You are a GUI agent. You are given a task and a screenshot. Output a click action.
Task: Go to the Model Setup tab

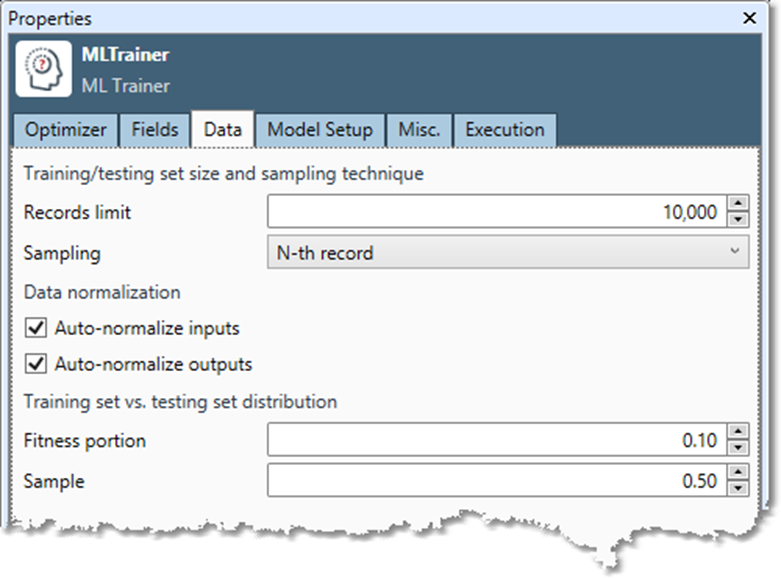[x=320, y=130]
